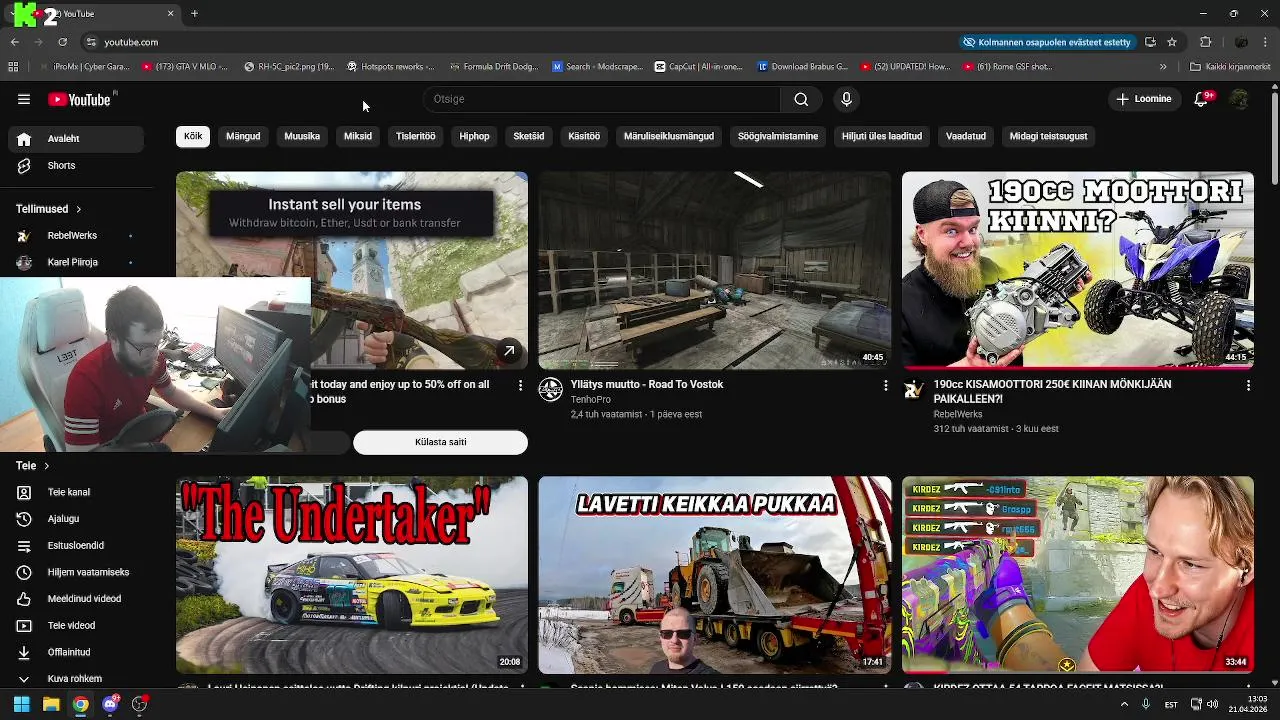Select the Söögivalmistamine filter chip

(778, 136)
